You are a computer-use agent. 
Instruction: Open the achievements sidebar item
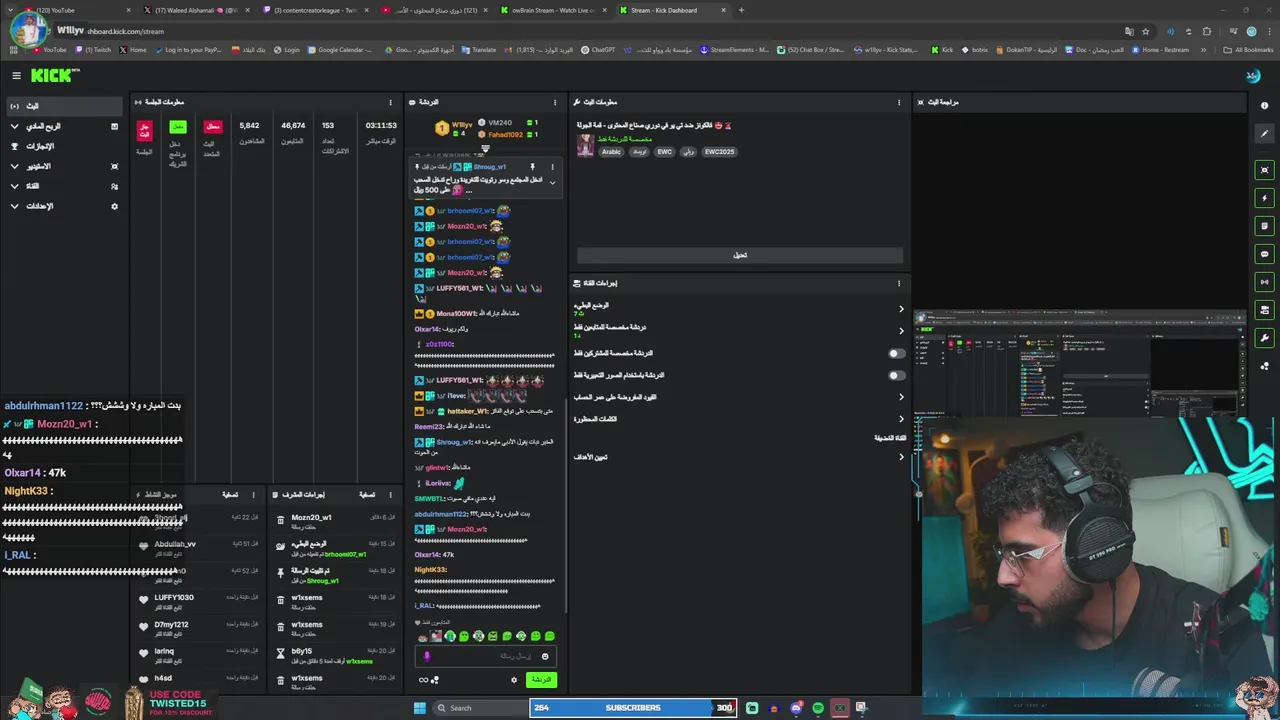coord(62,146)
